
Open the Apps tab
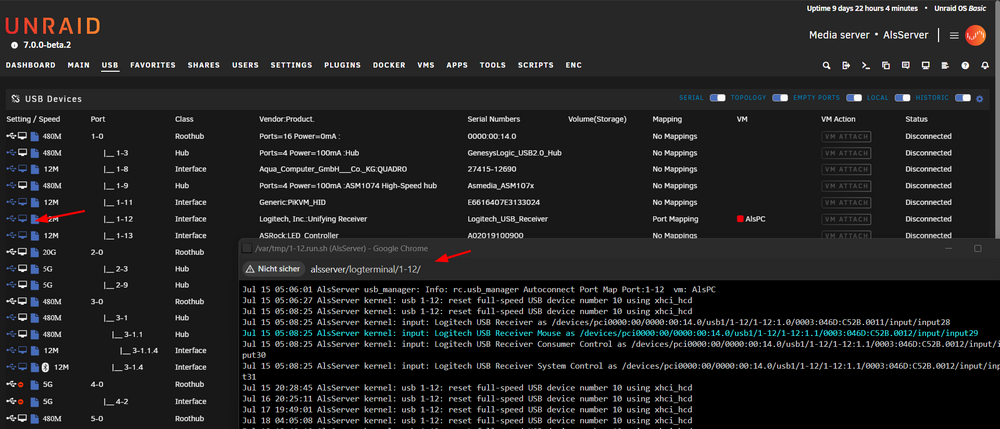(x=457, y=65)
